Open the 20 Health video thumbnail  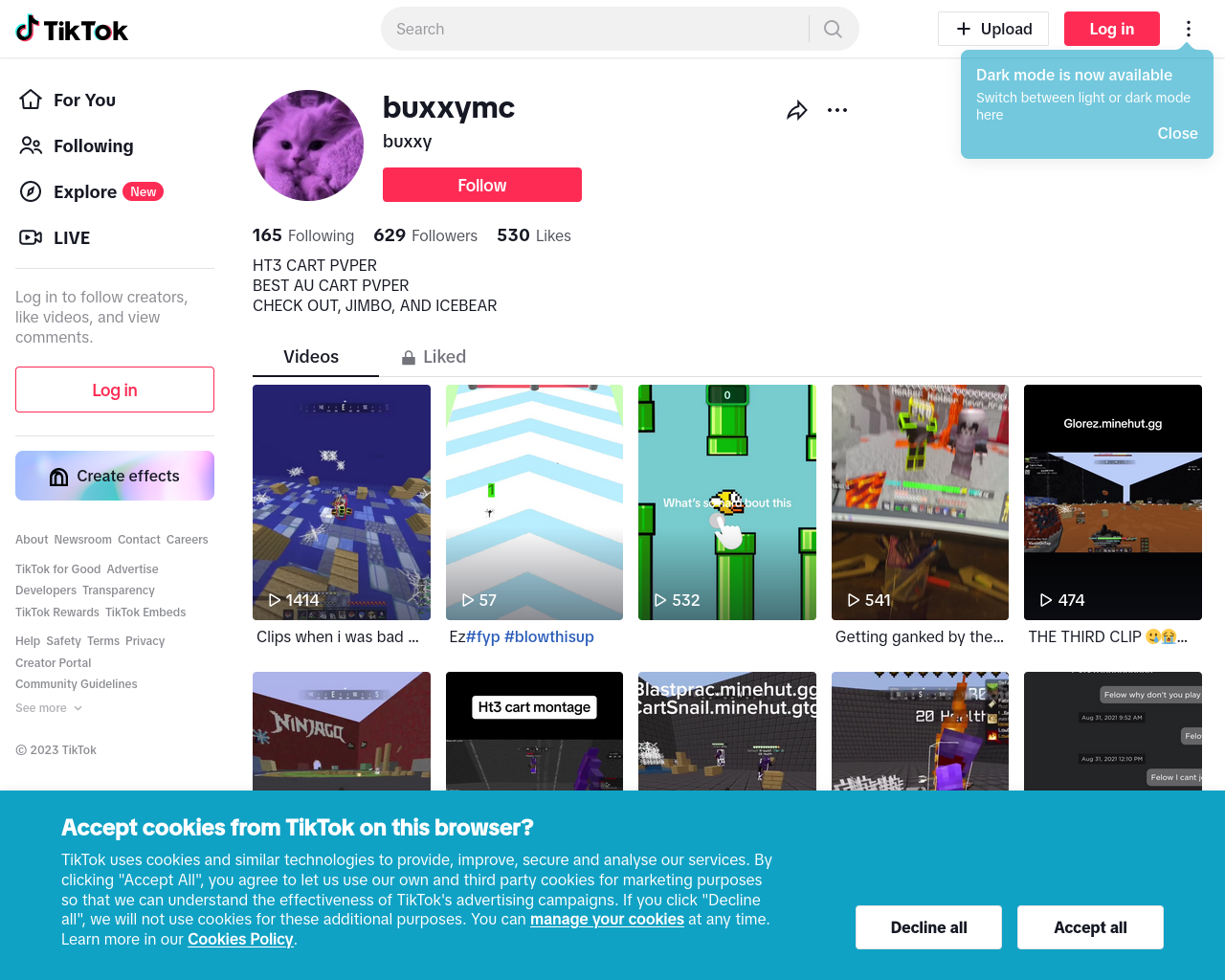click(x=920, y=731)
